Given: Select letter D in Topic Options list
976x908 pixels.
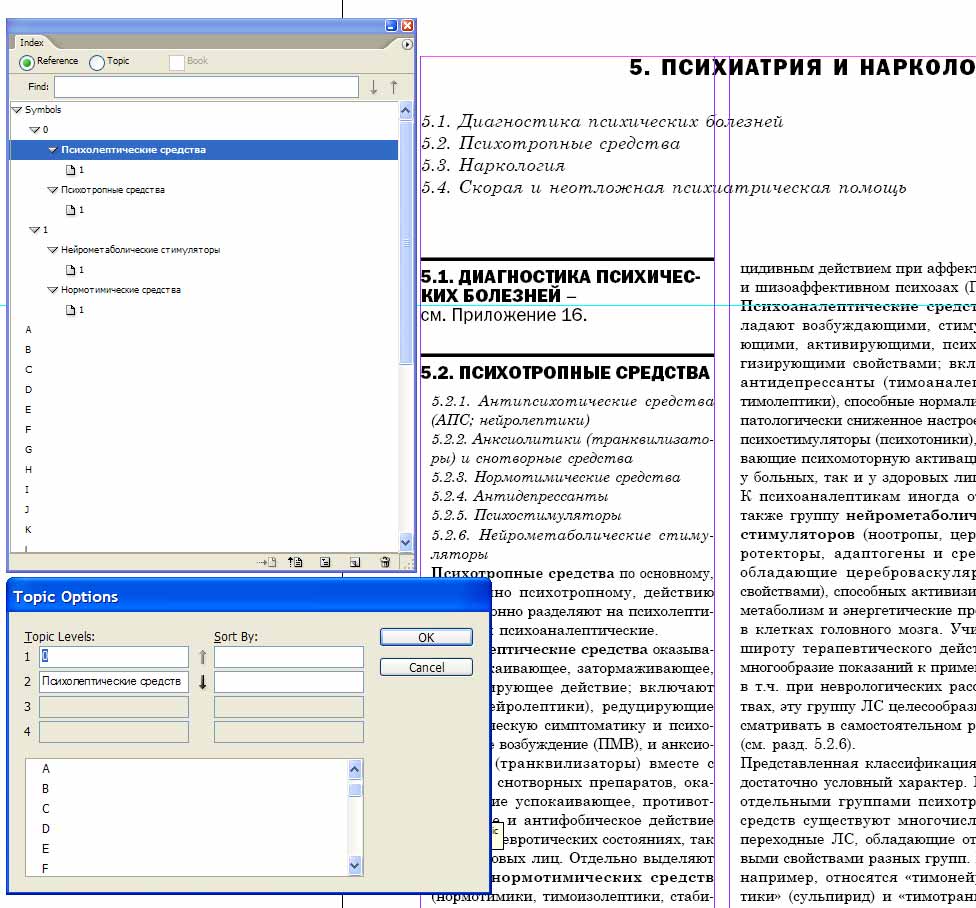Looking at the screenshot, I should click(x=45, y=828).
